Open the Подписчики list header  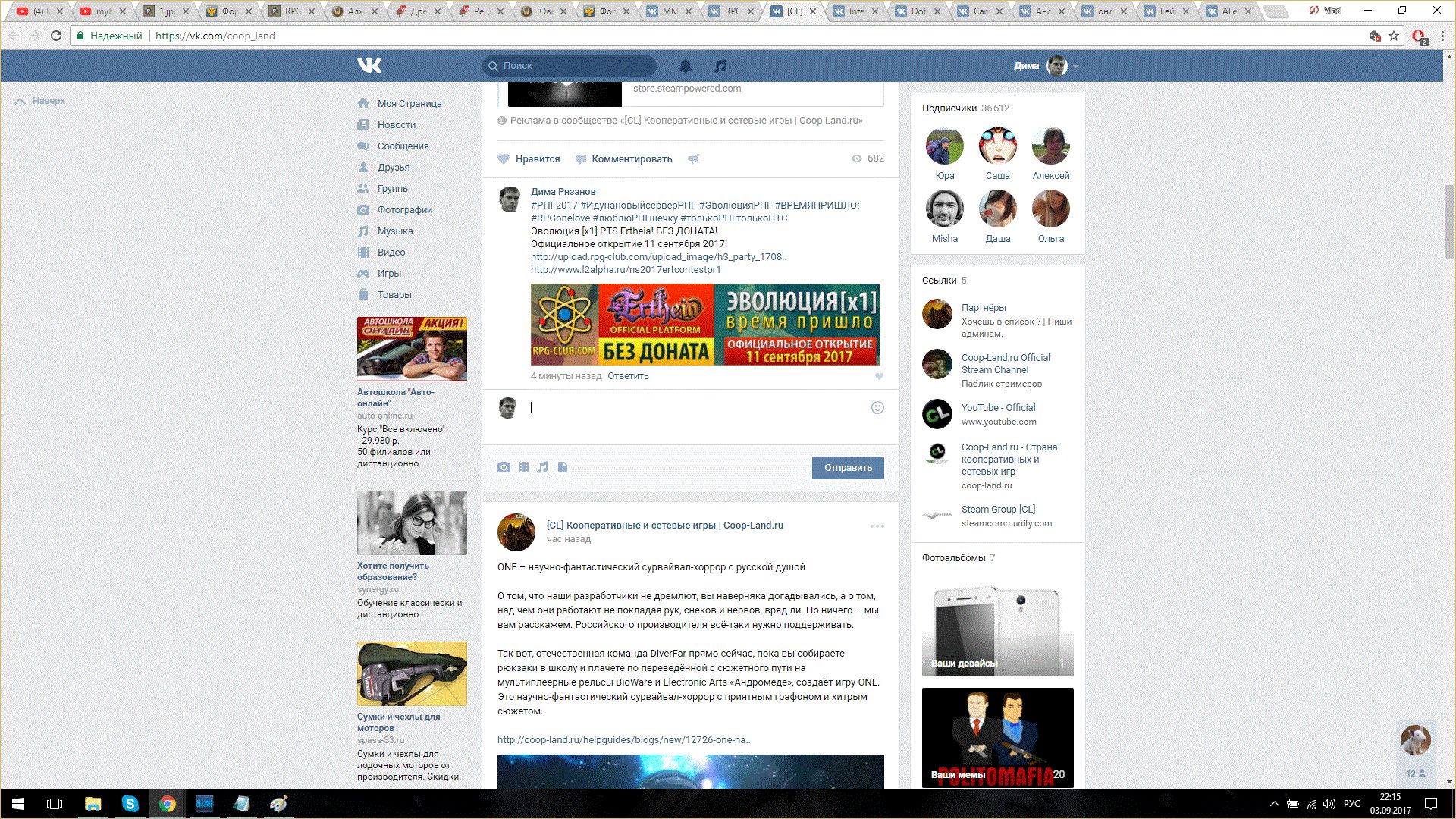(965, 108)
